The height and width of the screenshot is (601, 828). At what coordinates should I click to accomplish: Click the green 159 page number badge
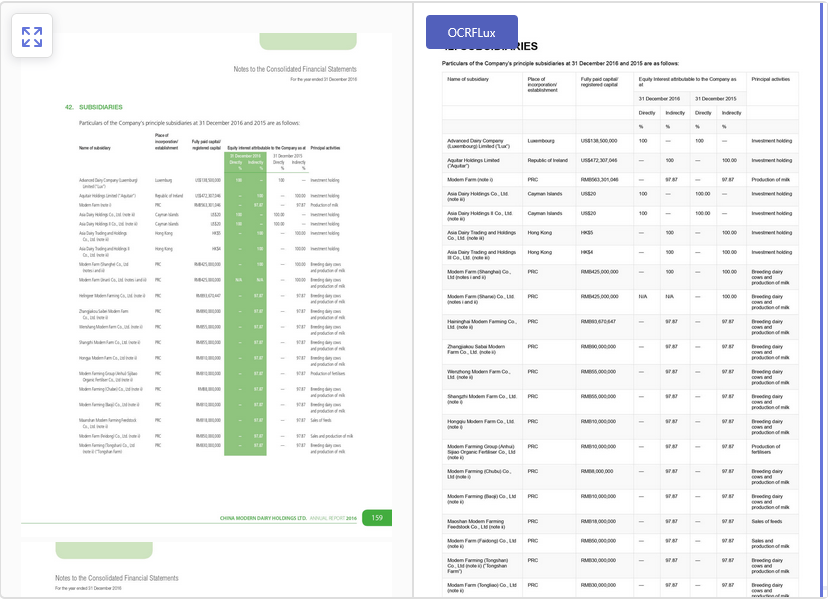[x=377, y=518]
